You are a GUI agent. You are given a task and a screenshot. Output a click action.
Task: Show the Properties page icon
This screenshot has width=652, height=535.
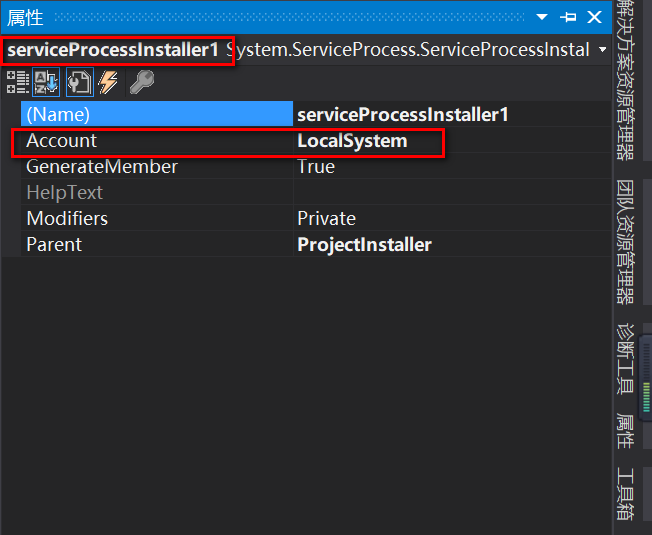[x=79, y=82]
